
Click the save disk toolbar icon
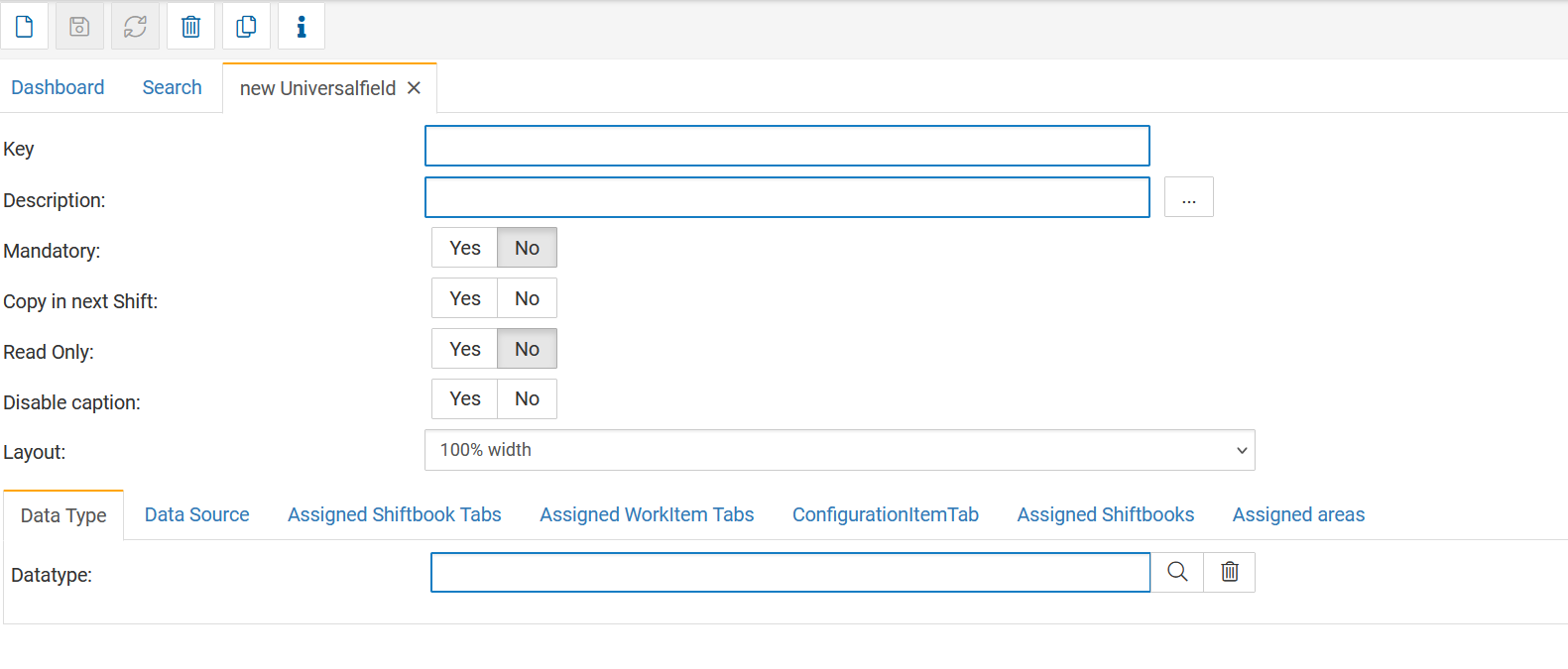(79, 27)
